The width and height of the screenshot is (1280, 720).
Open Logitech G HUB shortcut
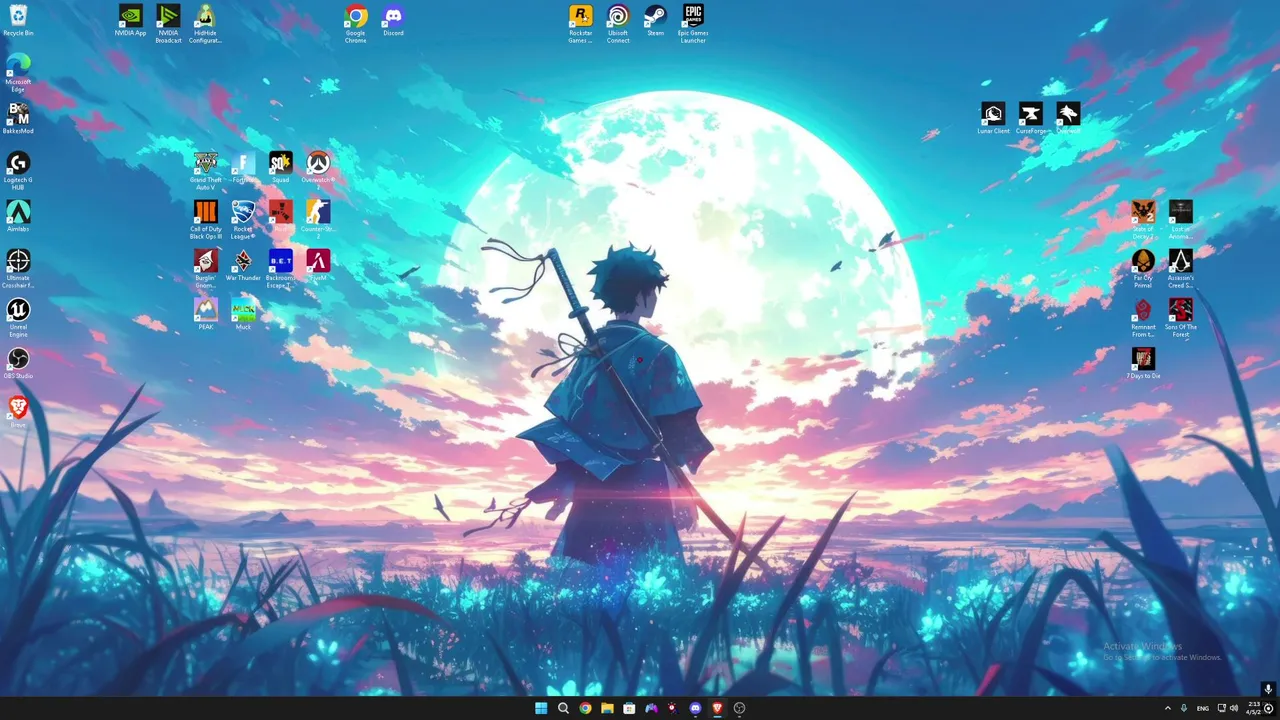18,170
